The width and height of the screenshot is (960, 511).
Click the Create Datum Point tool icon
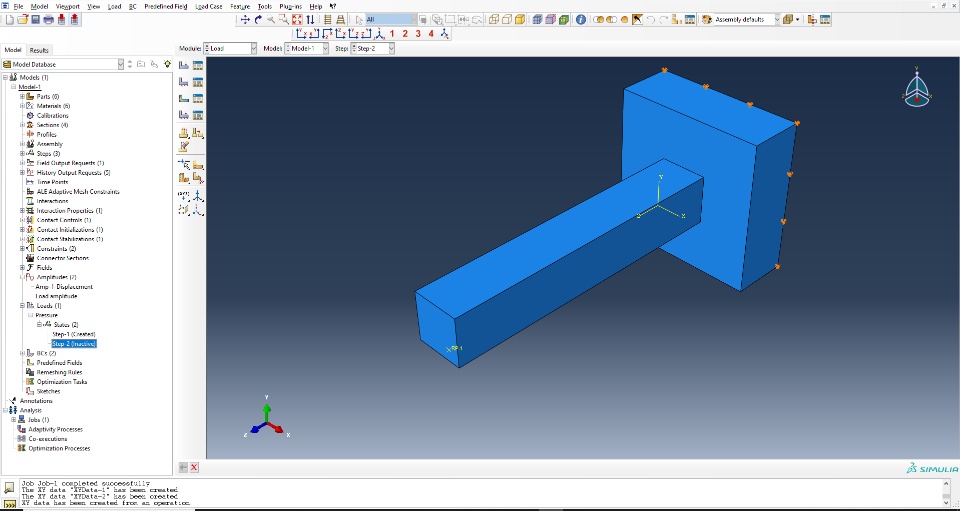pos(183,195)
